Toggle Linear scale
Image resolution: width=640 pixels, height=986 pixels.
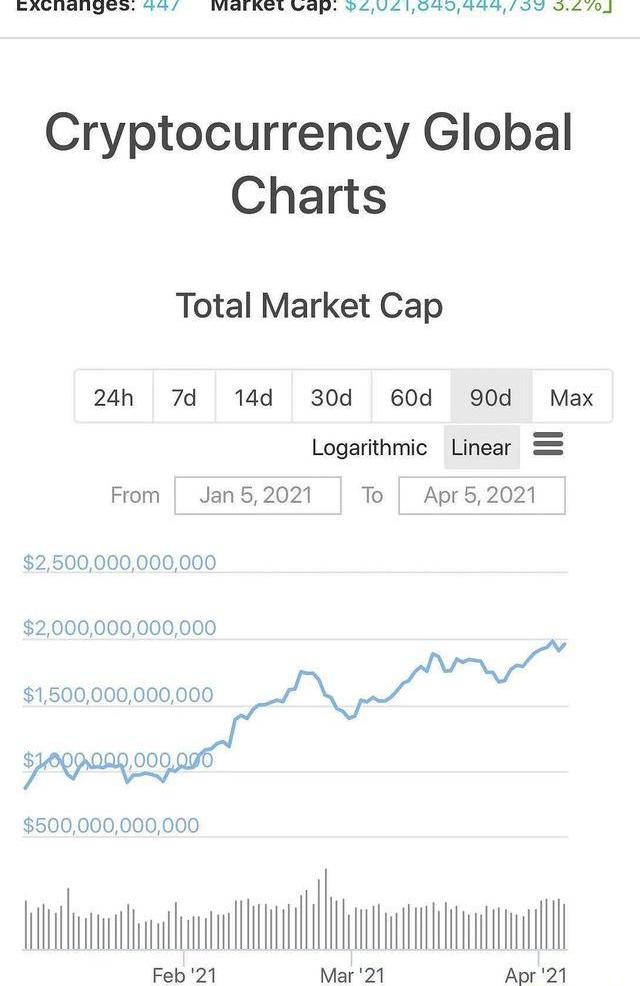[x=482, y=448]
